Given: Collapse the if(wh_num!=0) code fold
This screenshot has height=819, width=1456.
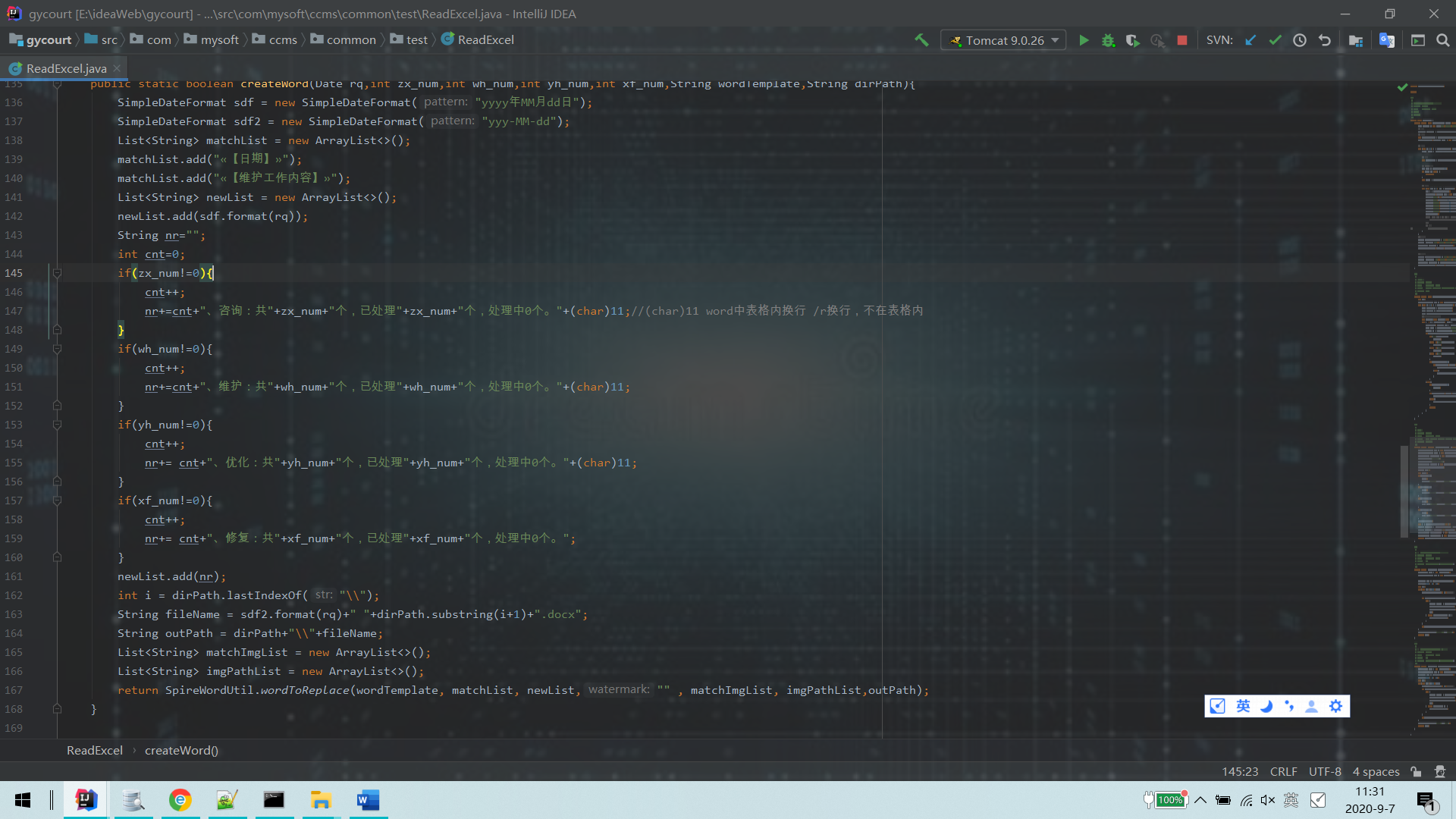Looking at the screenshot, I should (x=57, y=349).
